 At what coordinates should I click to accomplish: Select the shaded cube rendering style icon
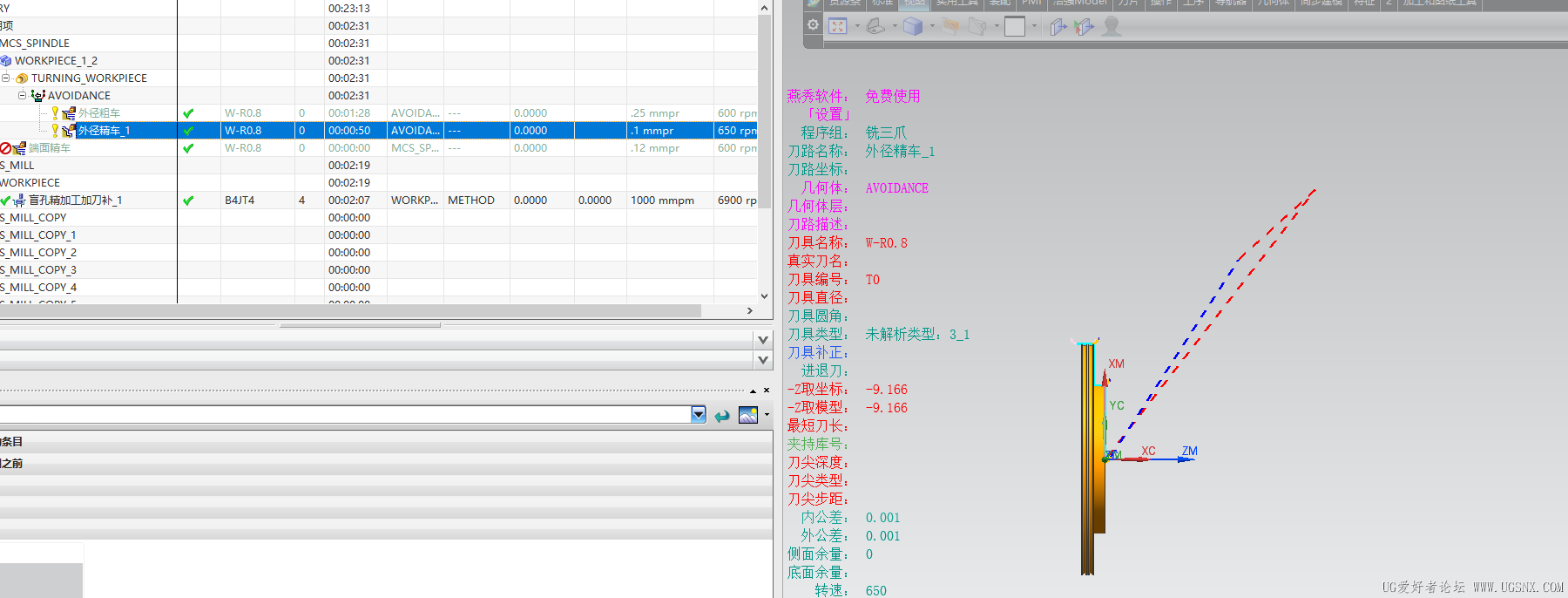tap(913, 26)
